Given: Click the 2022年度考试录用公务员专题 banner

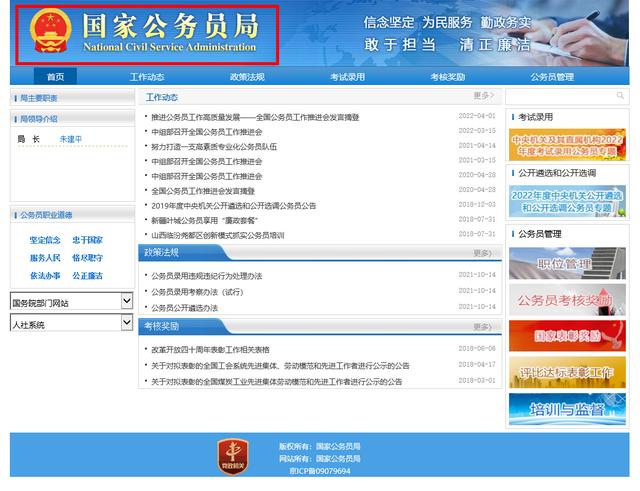Looking at the screenshot, I should [x=567, y=144].
